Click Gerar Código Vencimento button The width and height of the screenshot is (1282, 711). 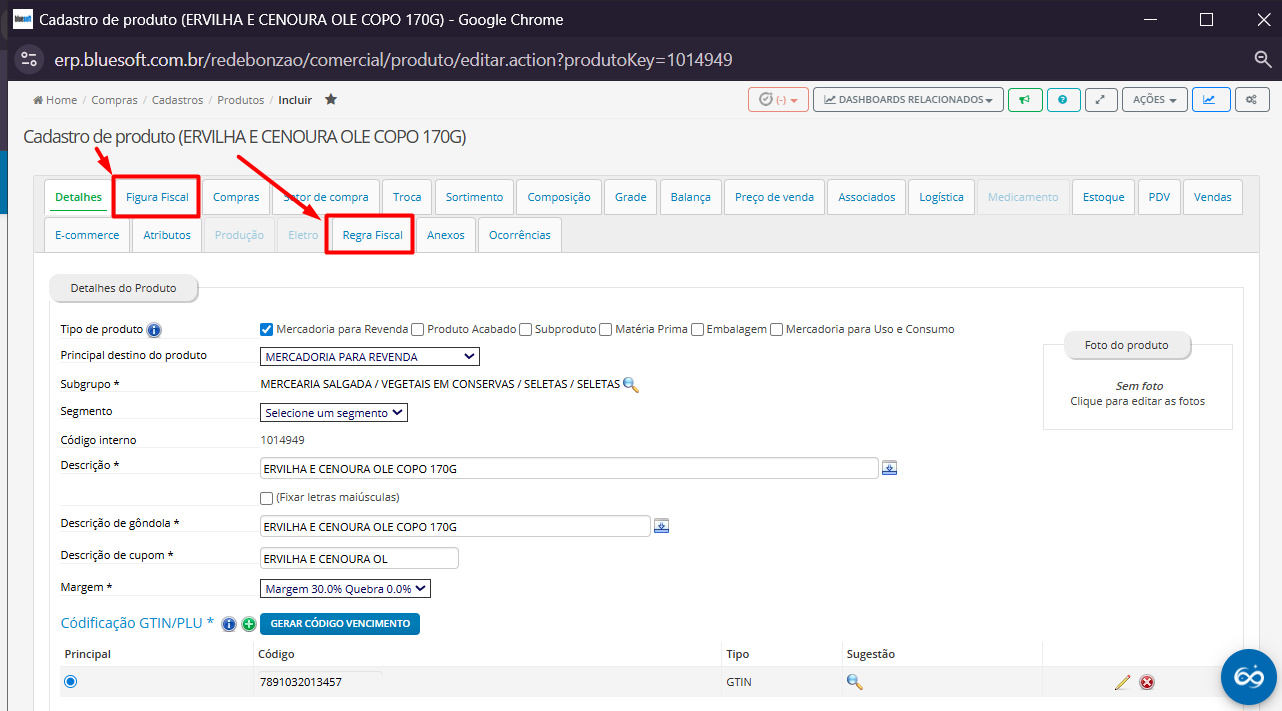coord(340,624)
